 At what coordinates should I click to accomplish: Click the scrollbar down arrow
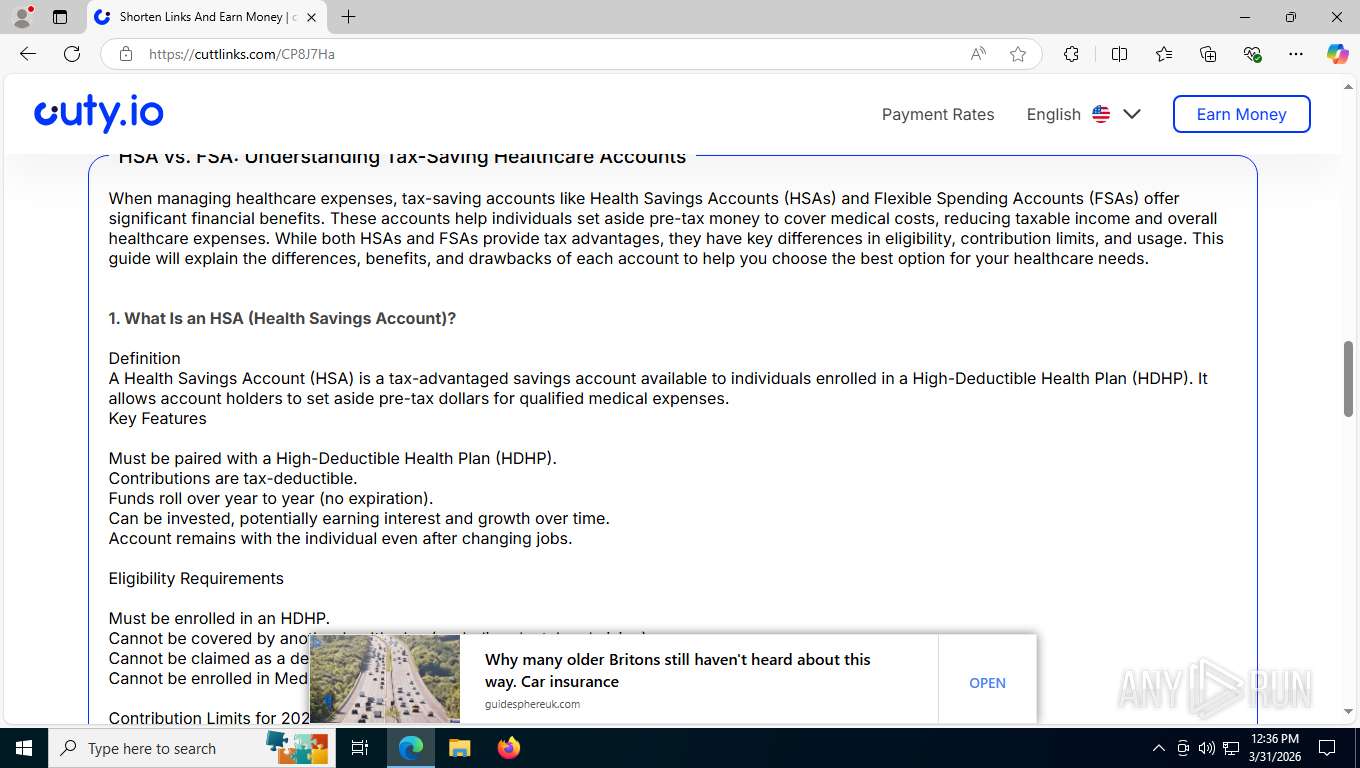point(1348,711)
